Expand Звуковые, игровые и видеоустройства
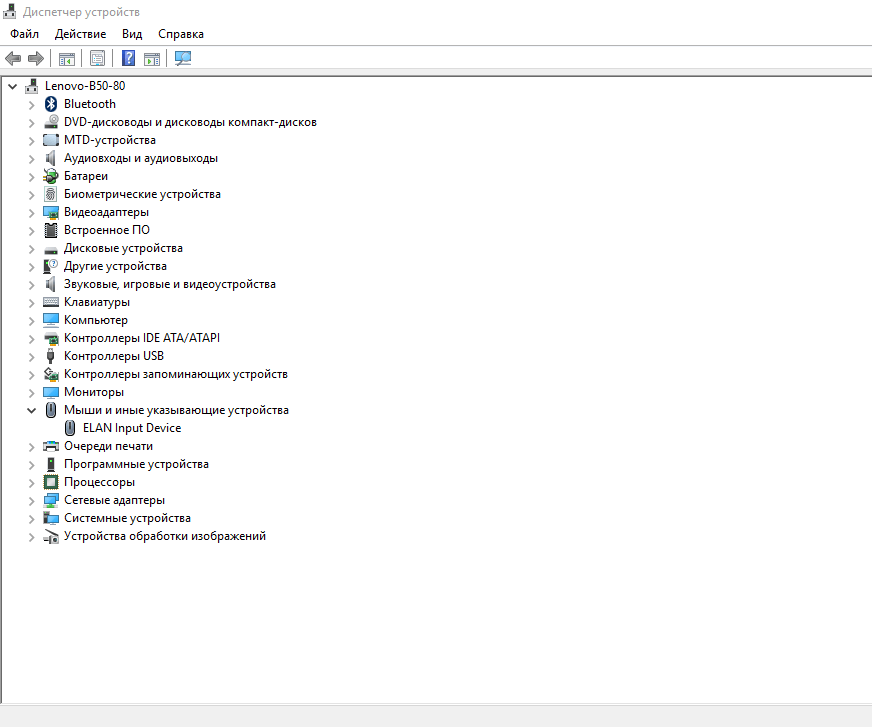 tap(31, 285)
